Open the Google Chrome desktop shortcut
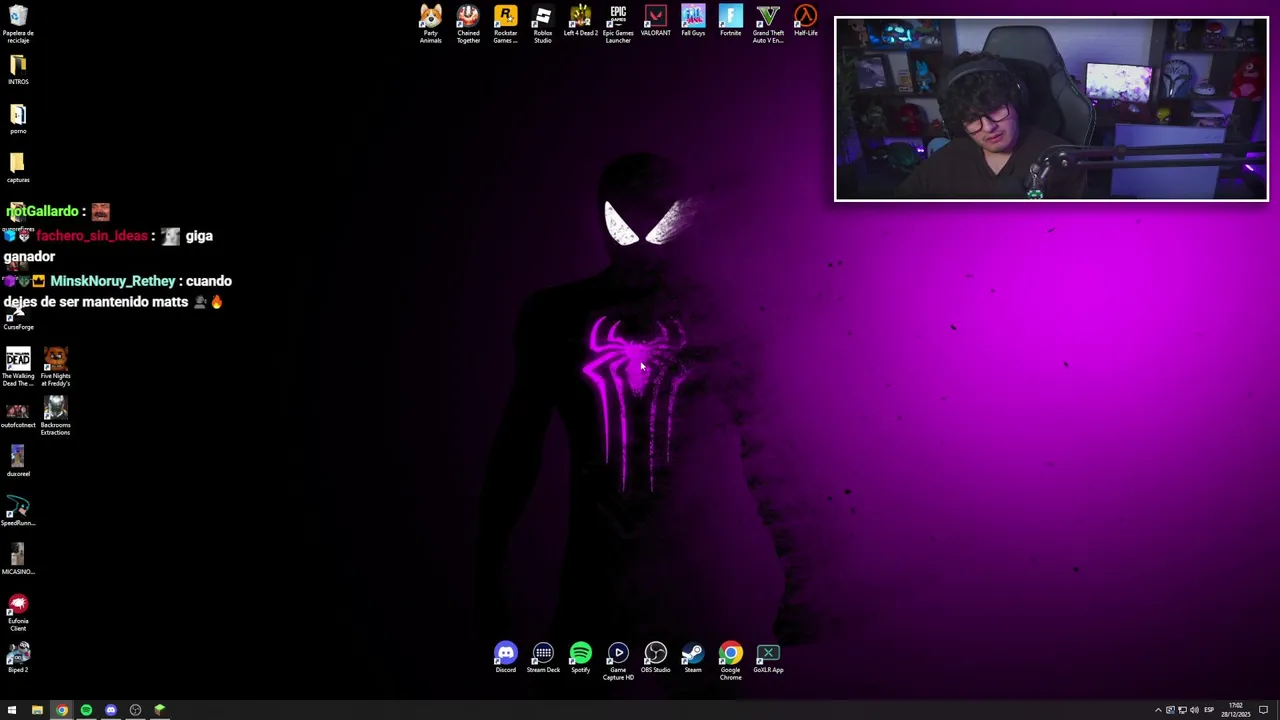 730,661
